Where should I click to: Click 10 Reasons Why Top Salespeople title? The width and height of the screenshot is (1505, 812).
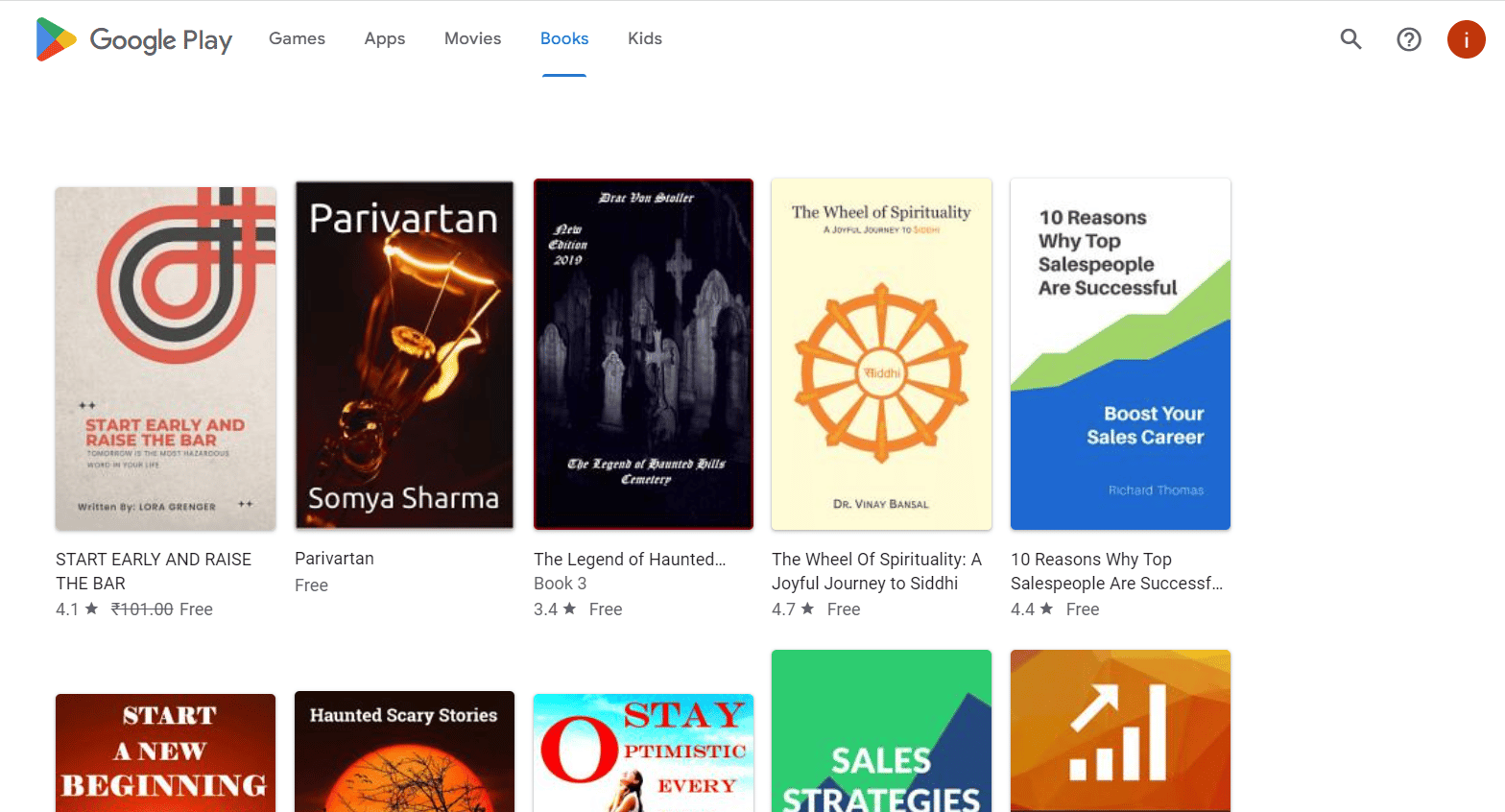(1116, 571)
